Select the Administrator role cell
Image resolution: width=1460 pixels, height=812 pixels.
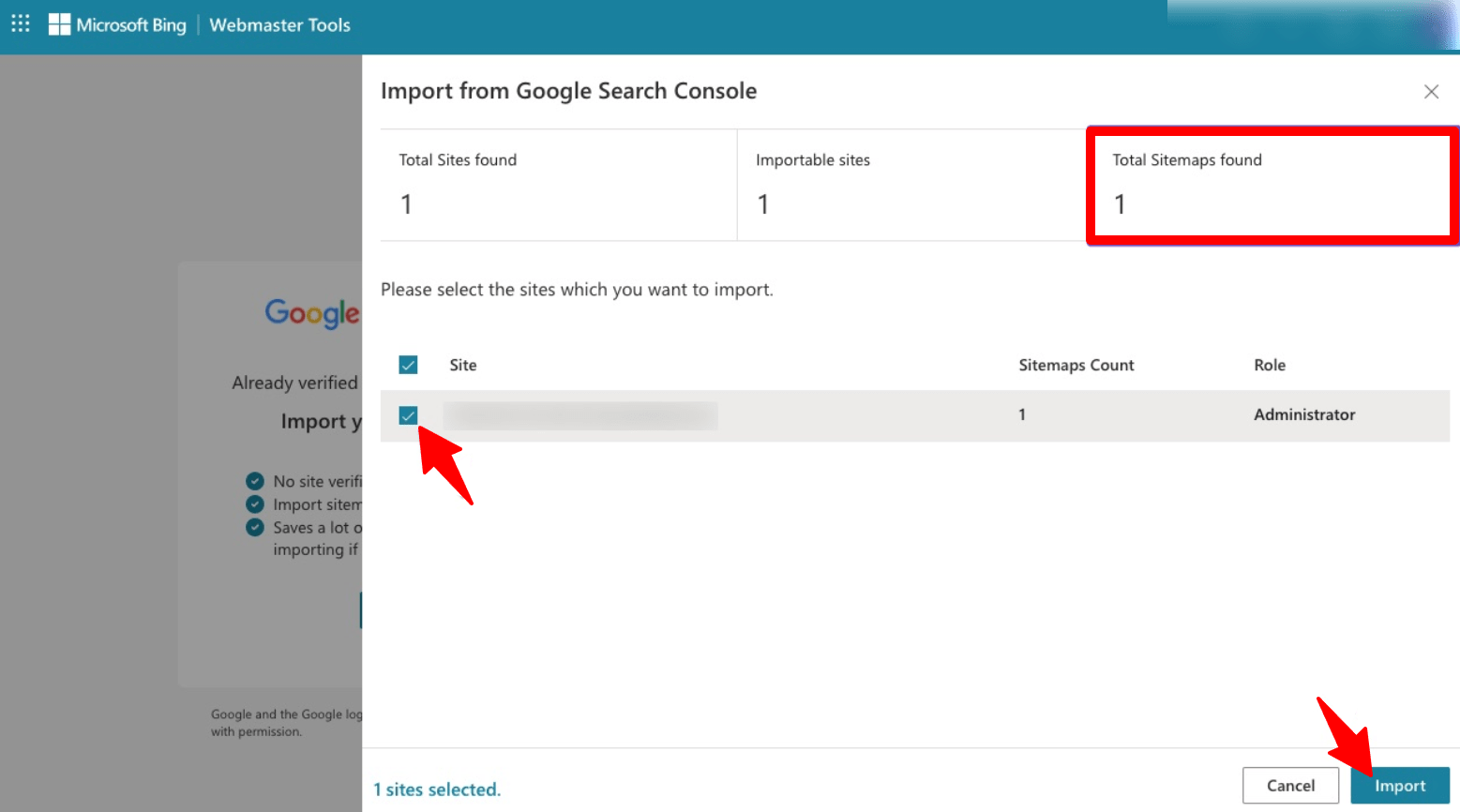click(1304, 414)
